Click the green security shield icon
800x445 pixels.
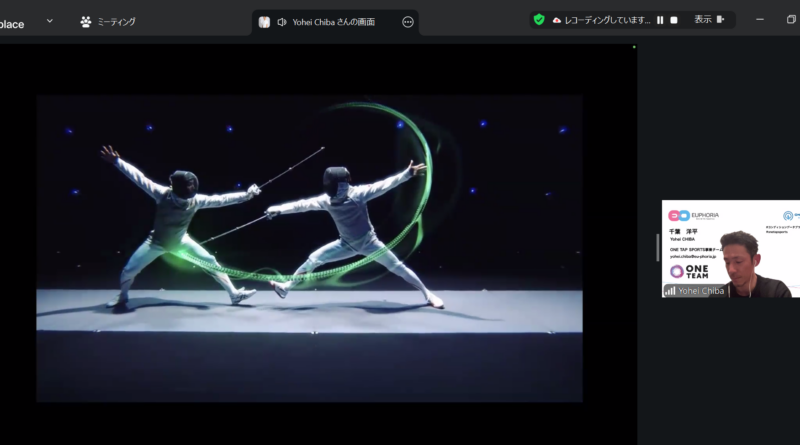pyautogui.click(x=539, y=19)
